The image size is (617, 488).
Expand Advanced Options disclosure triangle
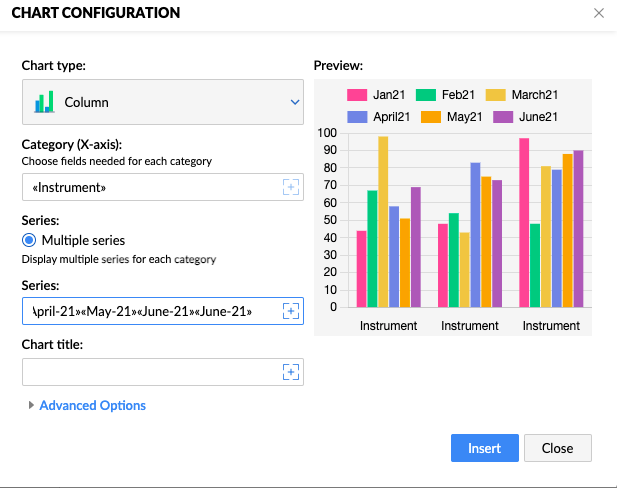[x=31, y=405]
